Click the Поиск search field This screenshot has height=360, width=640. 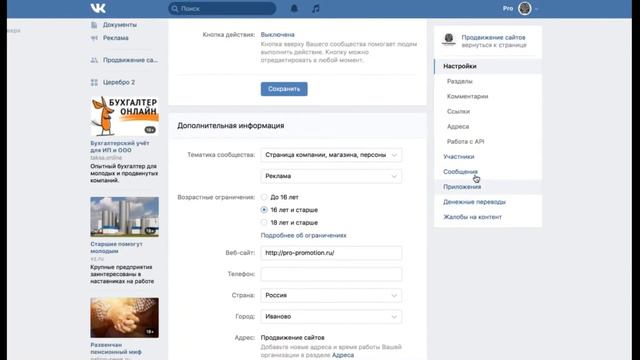pyautogui.click(x=222, y=9)
